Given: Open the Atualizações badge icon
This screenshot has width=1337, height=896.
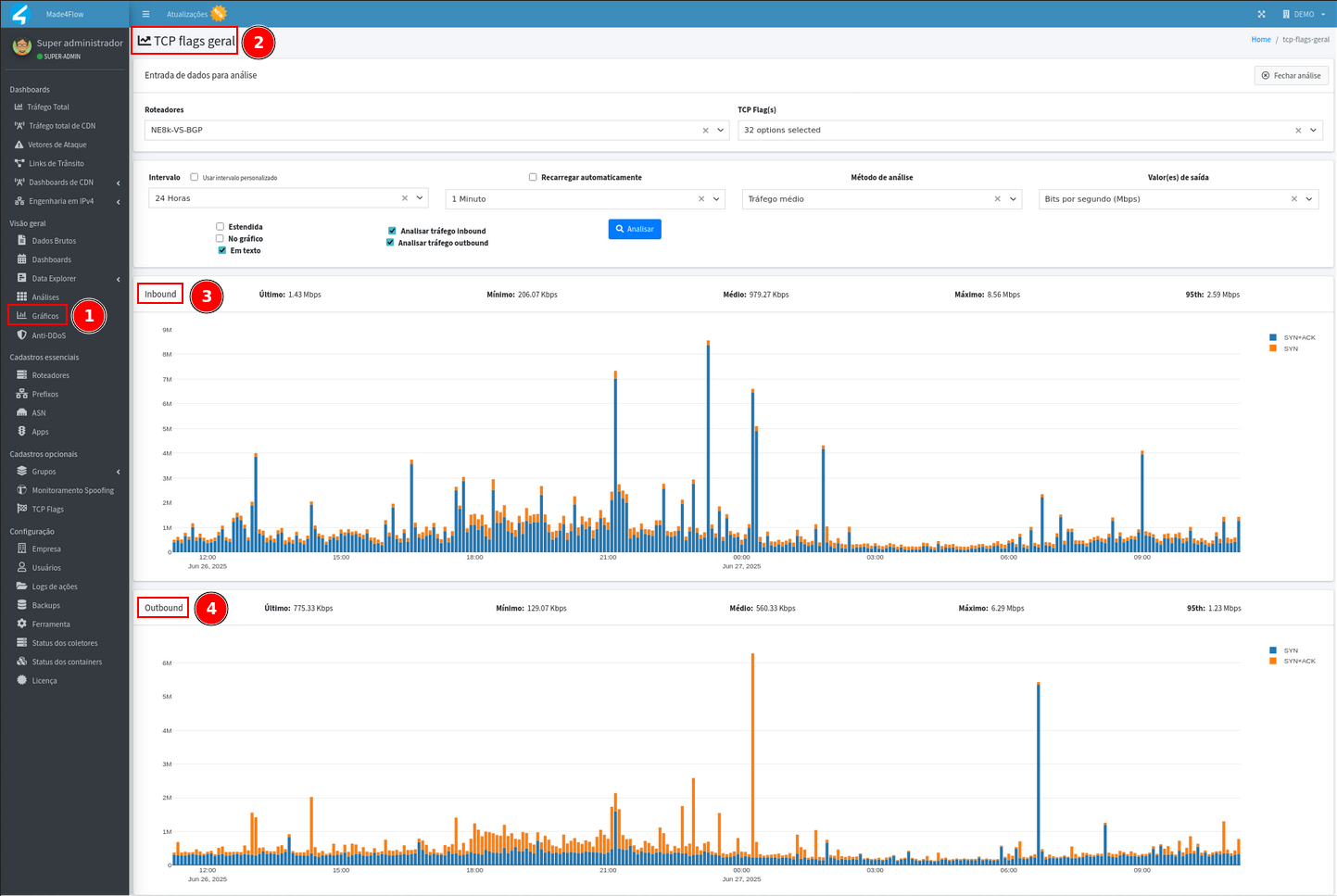Looking at the screenshot, I should pyautogui.click(x=219, y=13).
